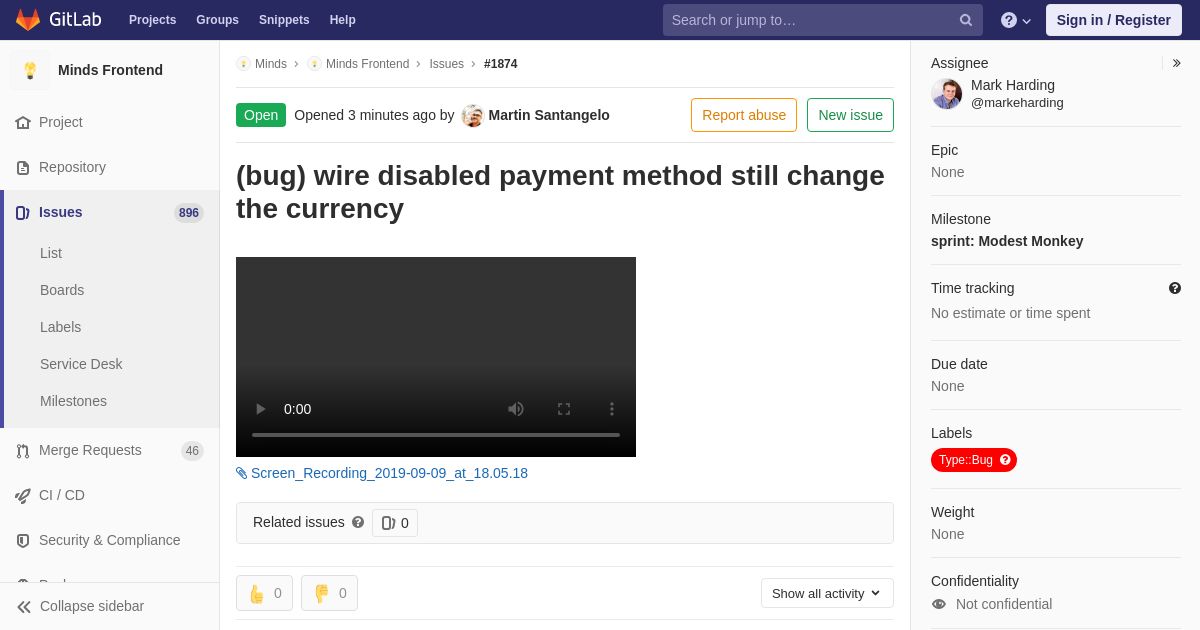Click the Merge Requests icon
1200x630 pixels.
tap(23, 450)
